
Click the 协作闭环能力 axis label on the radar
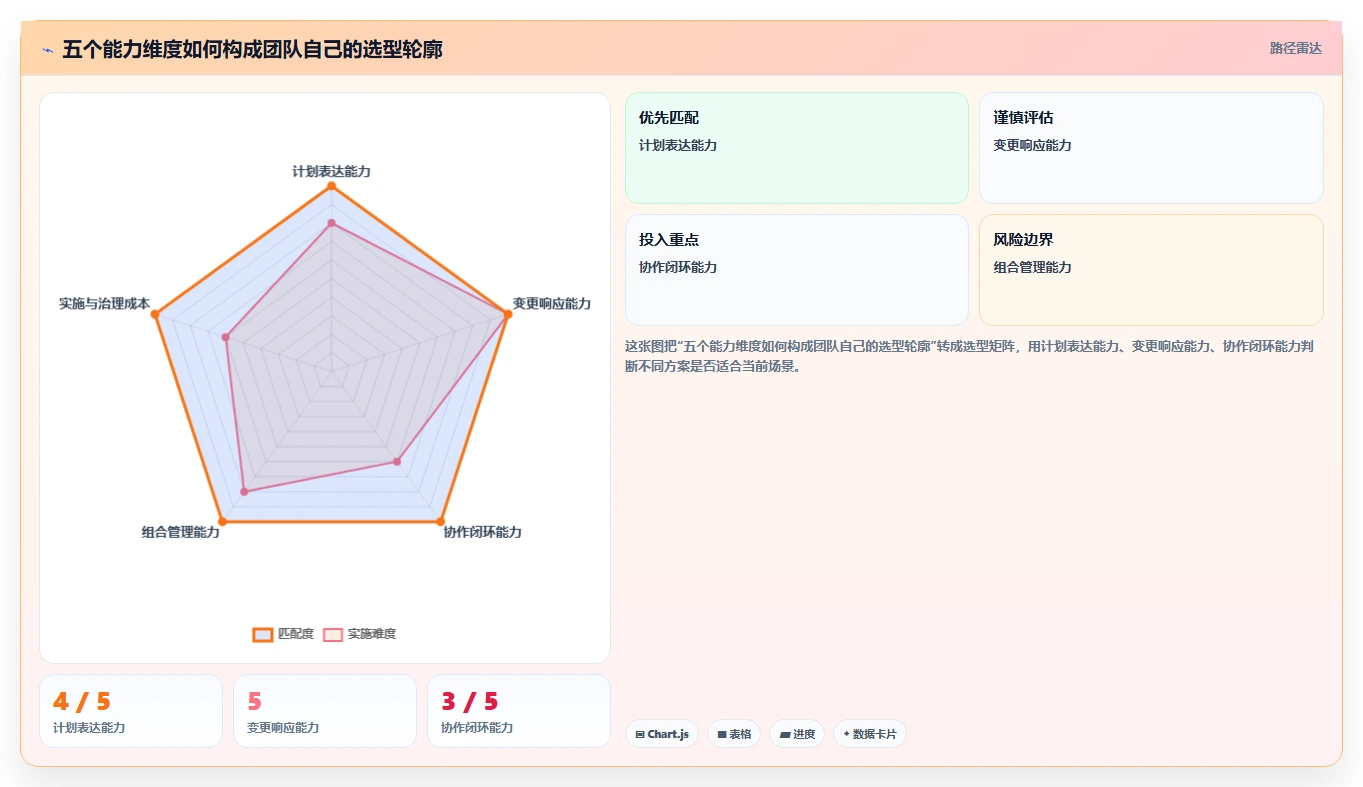pyautogui.click(x=483, y=532)
